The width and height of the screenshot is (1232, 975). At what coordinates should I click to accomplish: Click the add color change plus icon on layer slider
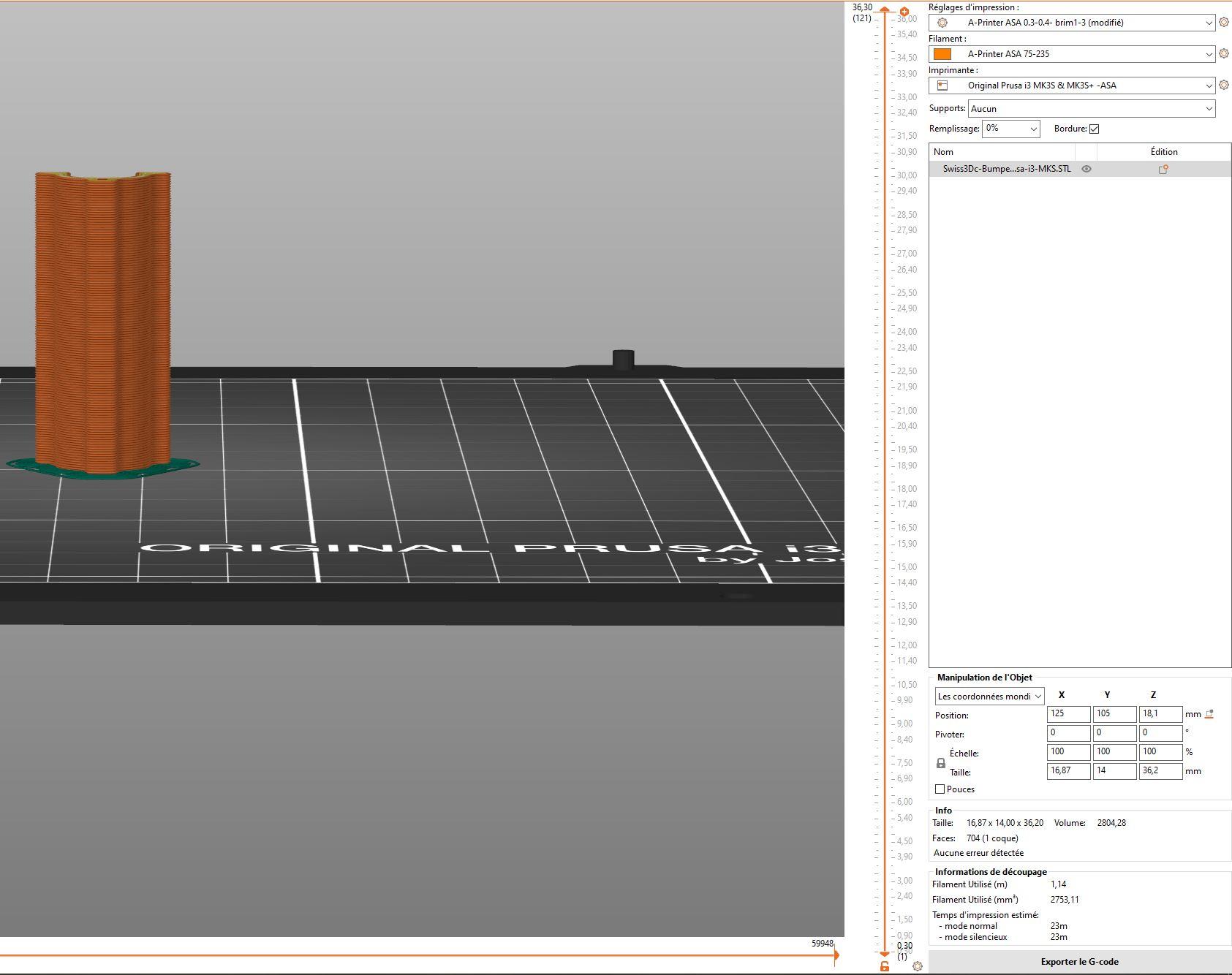(904, 12)
